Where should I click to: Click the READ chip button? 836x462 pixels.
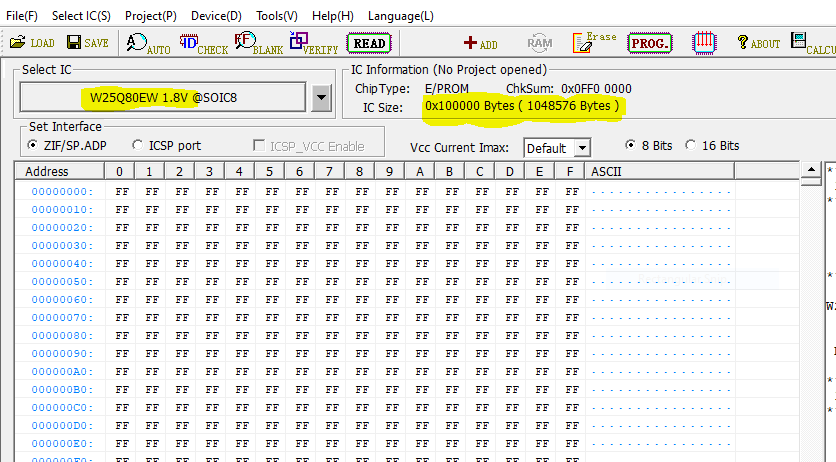tap(369, 43)
